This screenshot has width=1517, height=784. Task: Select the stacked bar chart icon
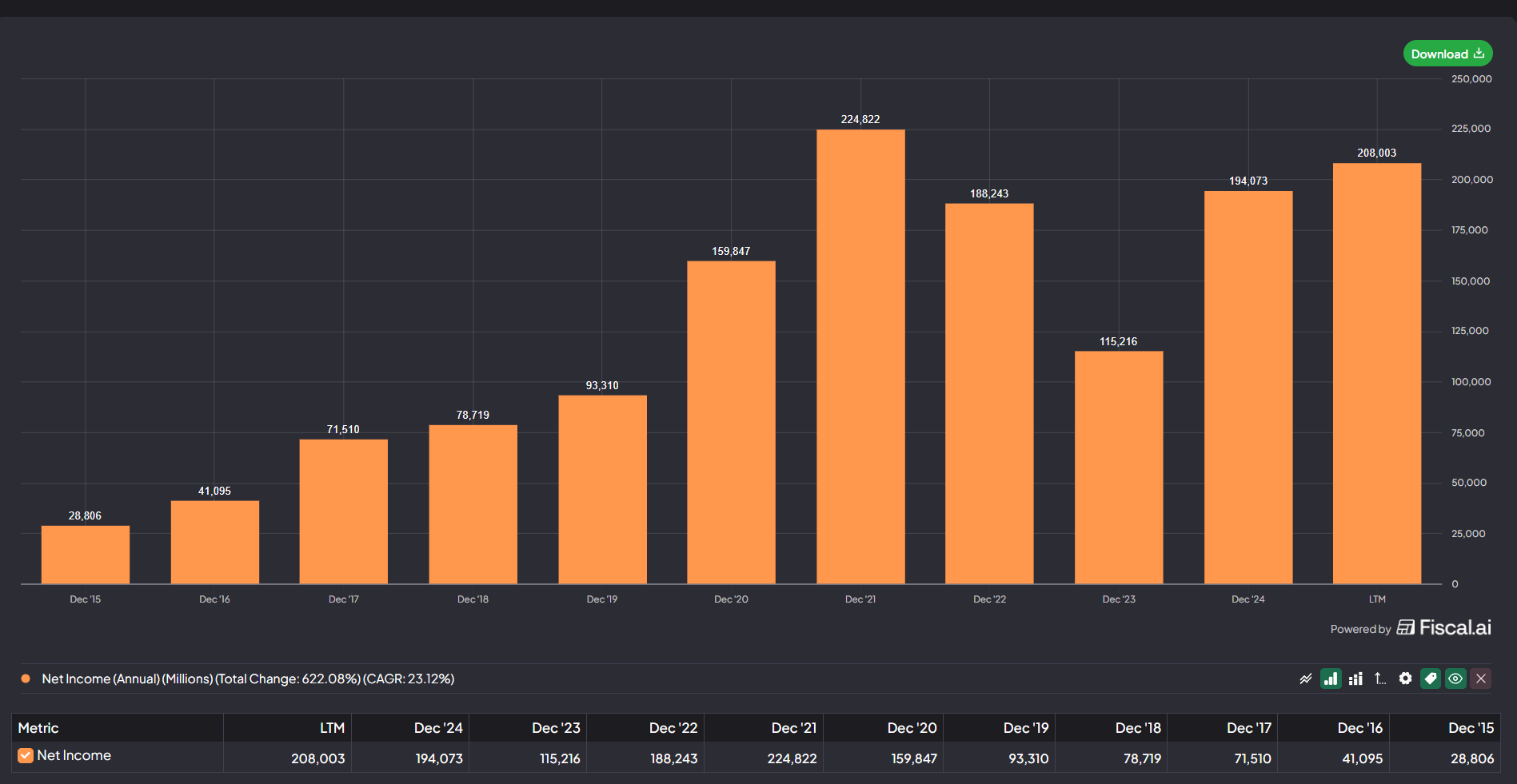[1355, 679]
